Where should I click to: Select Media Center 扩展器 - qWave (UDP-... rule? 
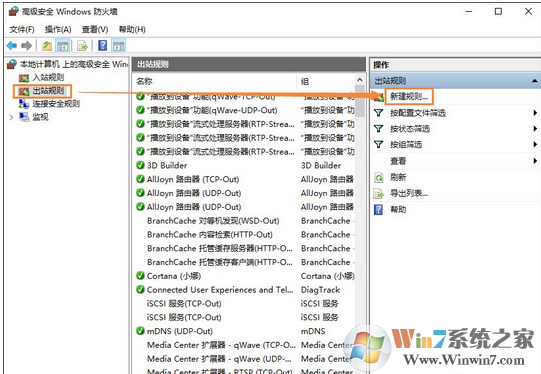(219, 359)
